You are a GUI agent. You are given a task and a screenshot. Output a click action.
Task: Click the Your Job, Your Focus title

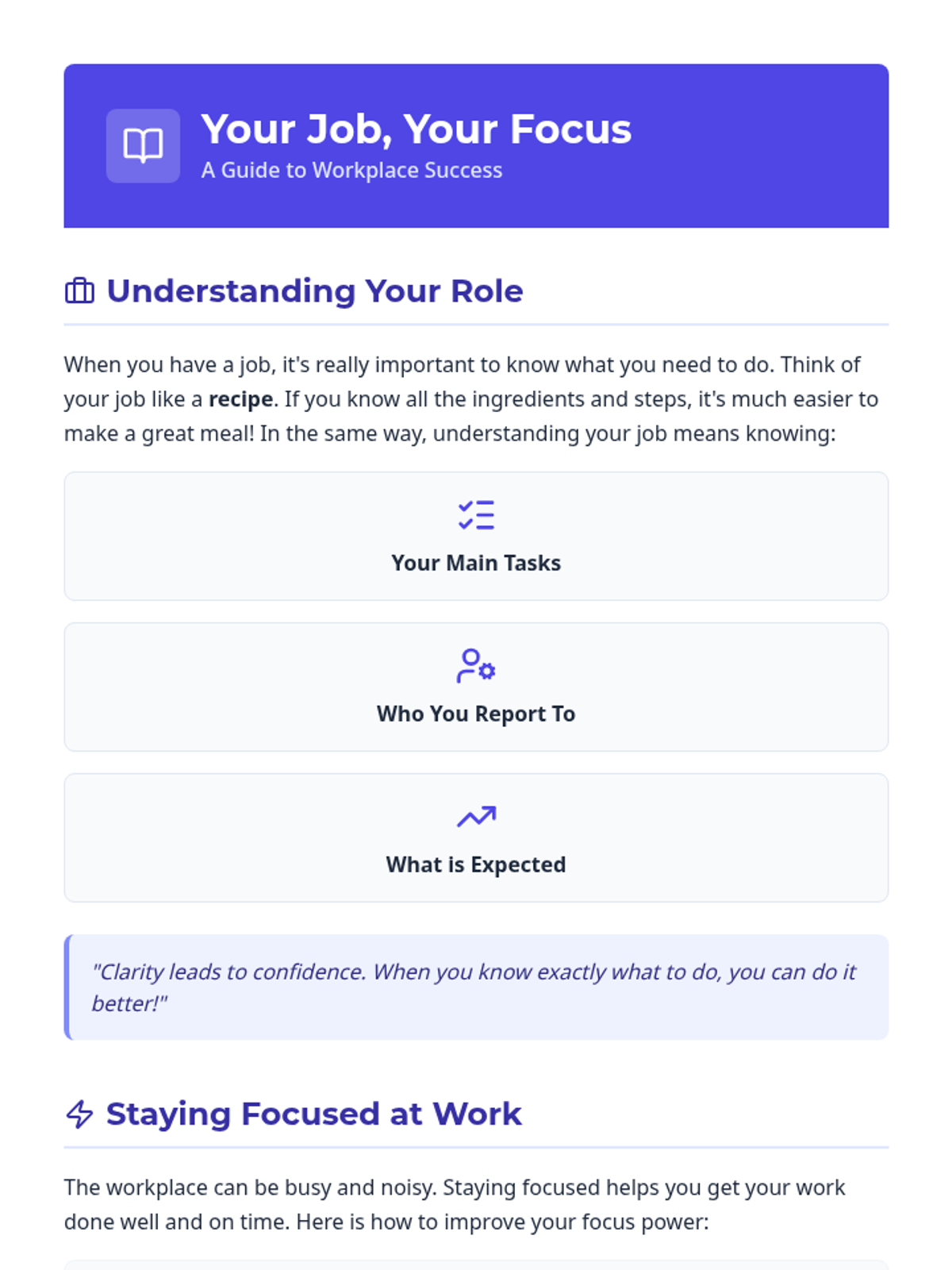coord(416,129)
